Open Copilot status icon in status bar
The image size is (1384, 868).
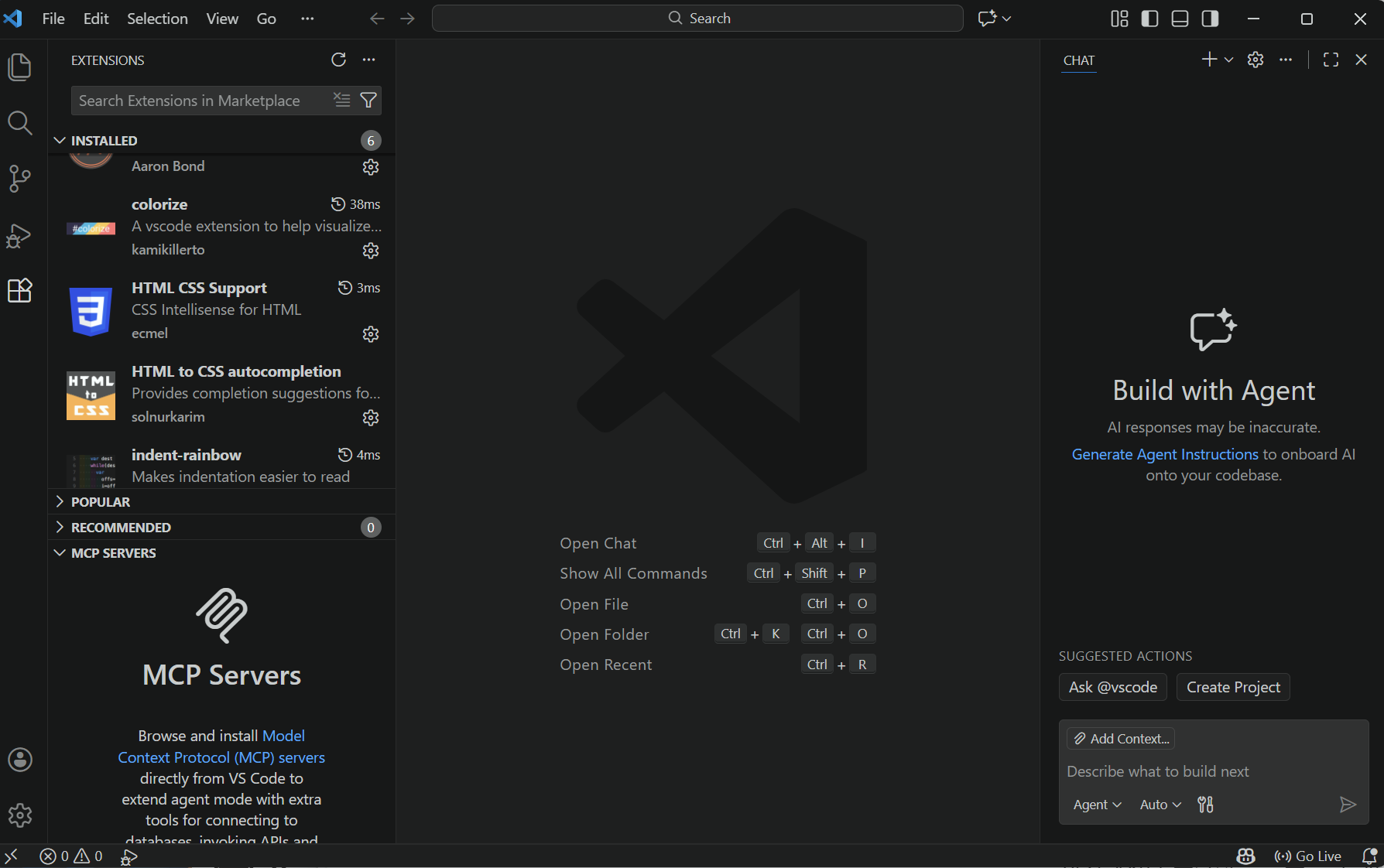1245,856
